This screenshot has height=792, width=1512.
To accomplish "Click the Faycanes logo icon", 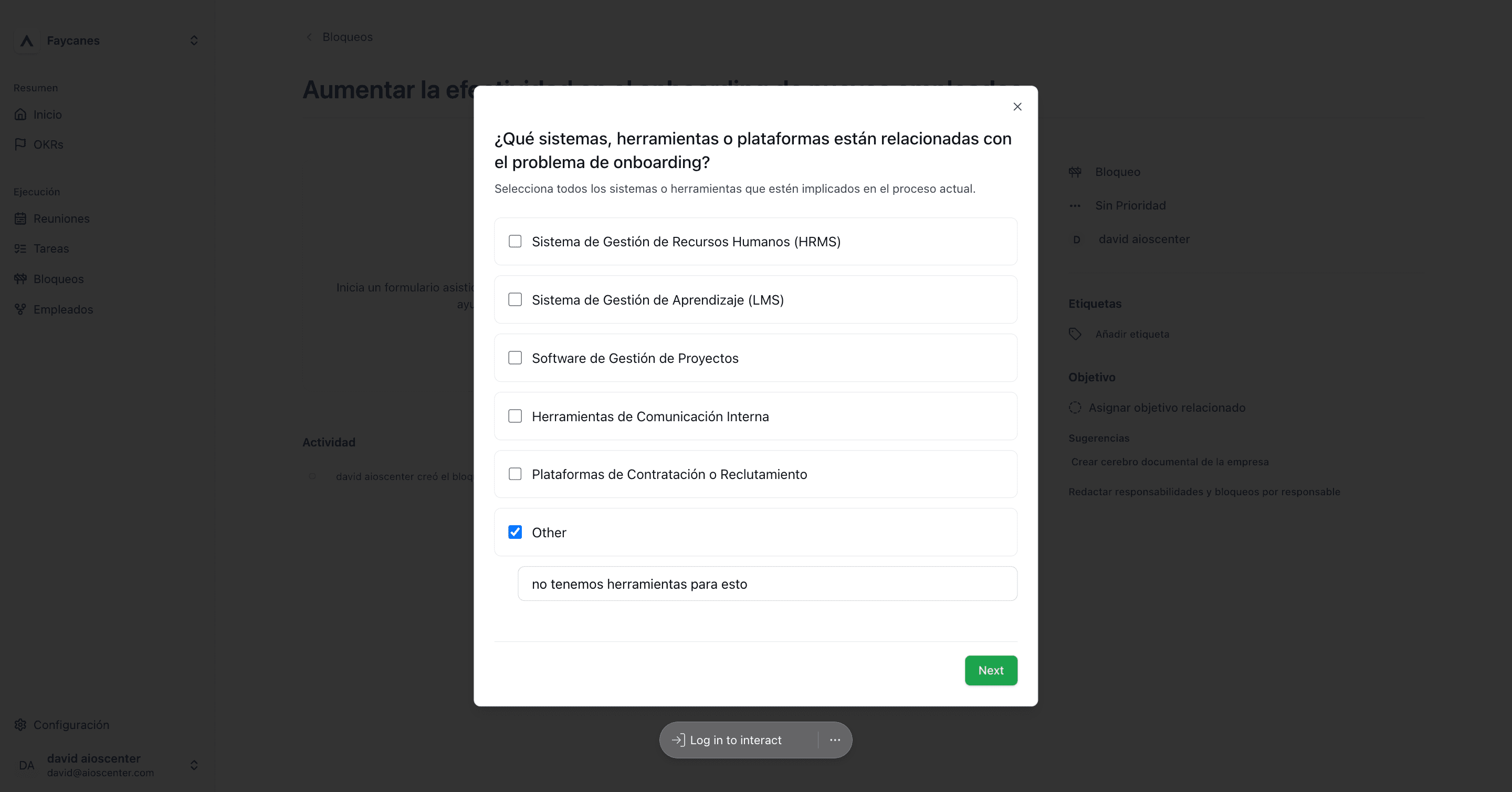I will point(26,40).
